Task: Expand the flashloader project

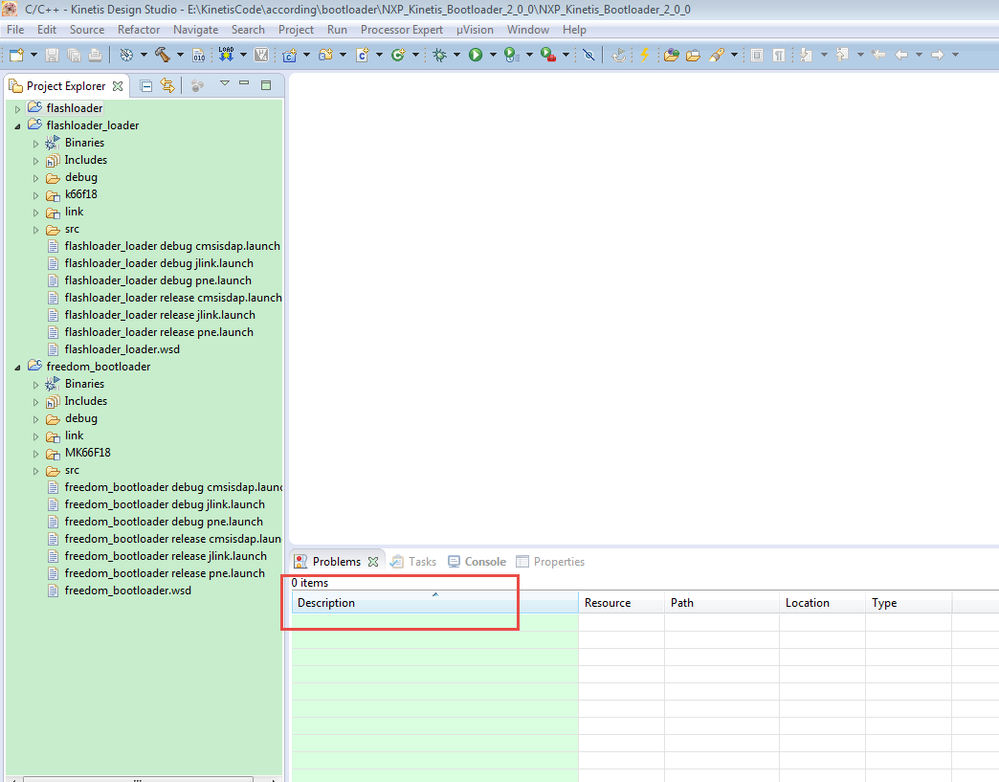Action: coord(18,109)
